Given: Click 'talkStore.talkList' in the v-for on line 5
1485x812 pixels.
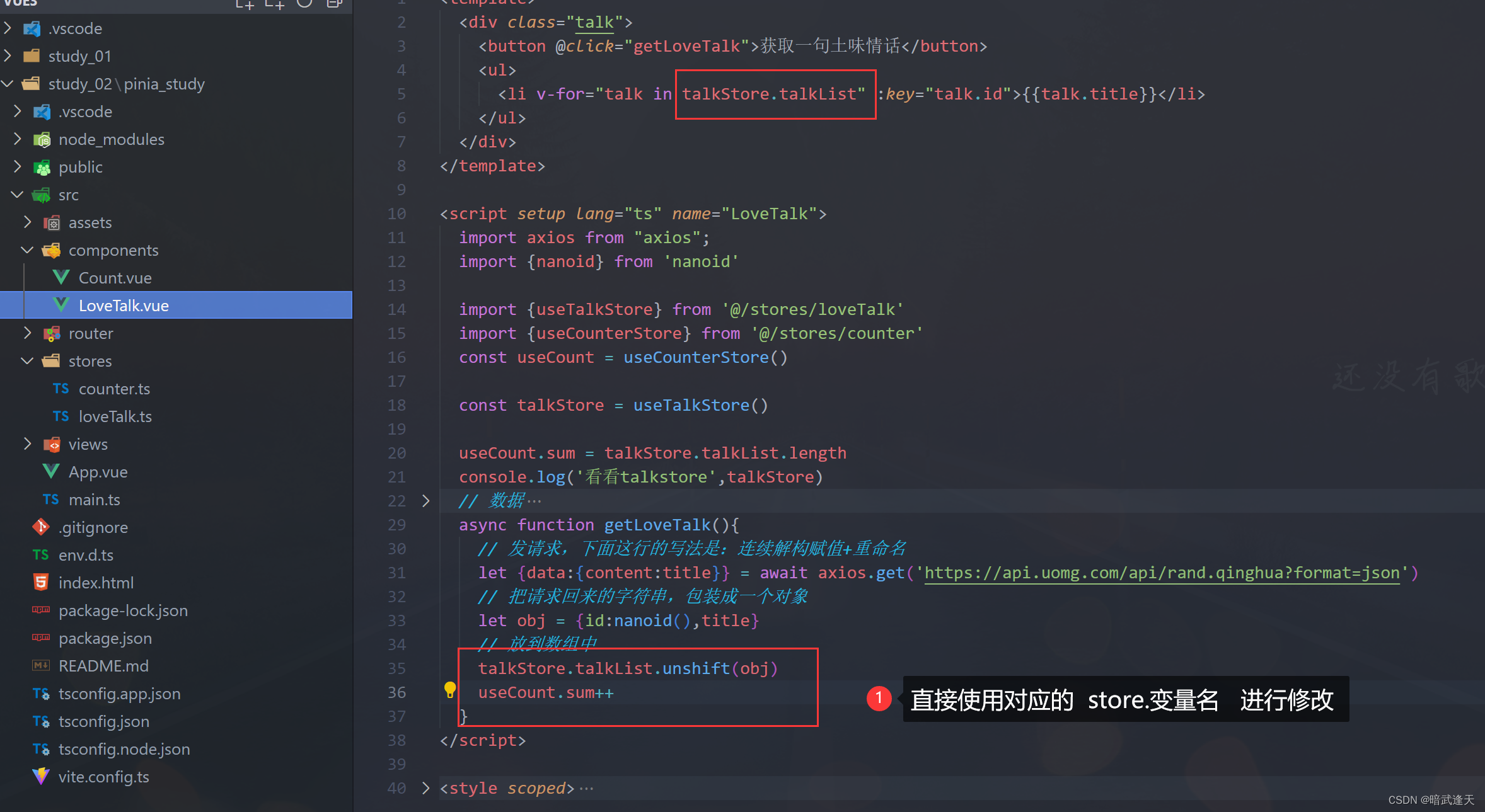Looking at the screenshot, I should point(769,94).
